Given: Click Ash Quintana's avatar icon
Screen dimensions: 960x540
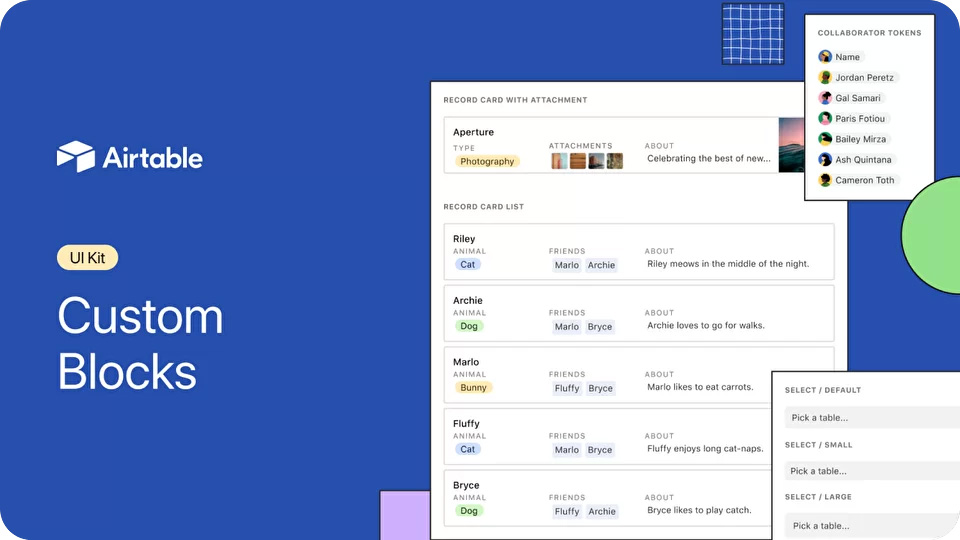Looking at the screenshot, I should pos(825,160).
